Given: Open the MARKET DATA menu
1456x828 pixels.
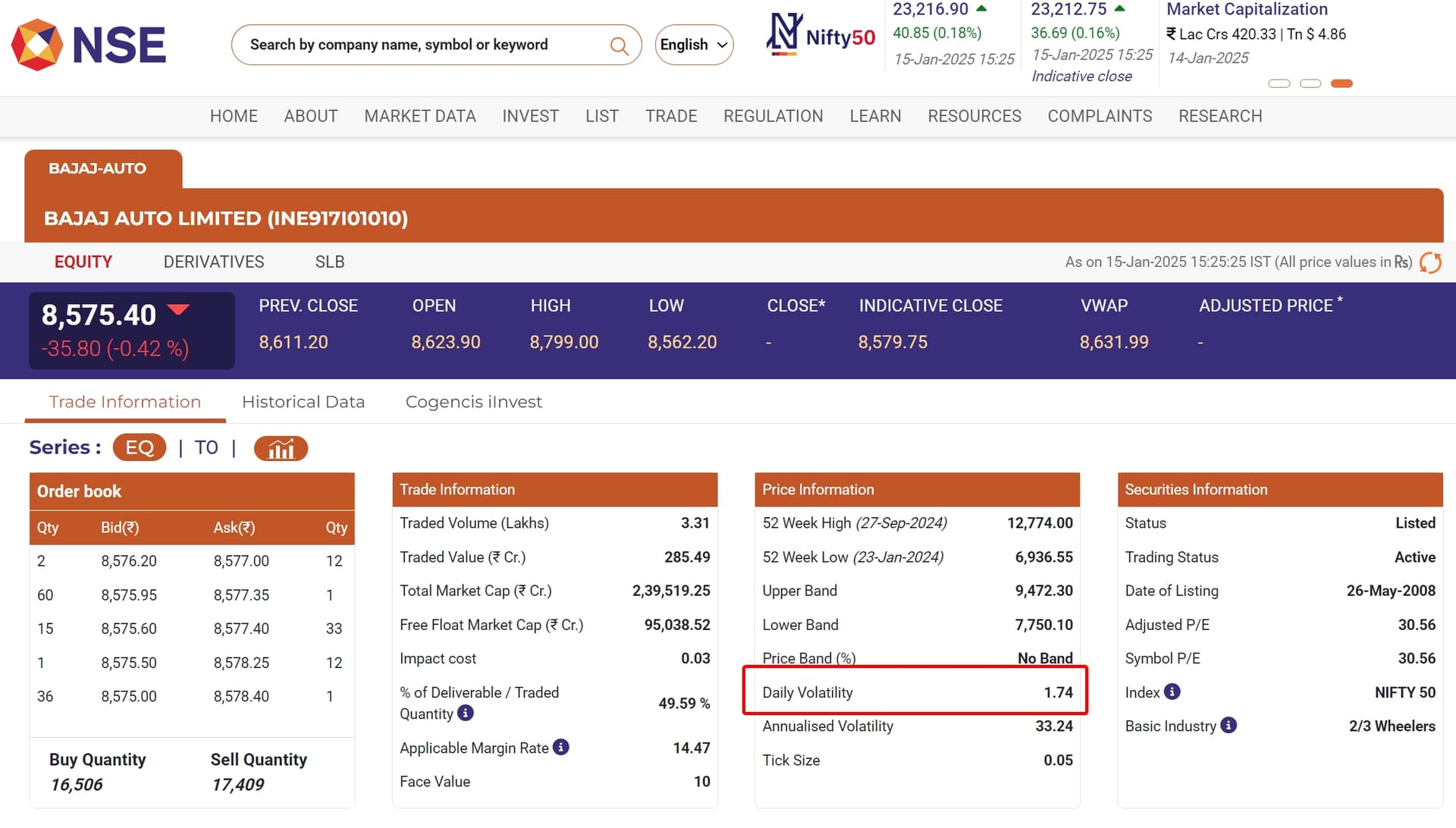Looking at the screenshot, I should (x=420, y=117).
